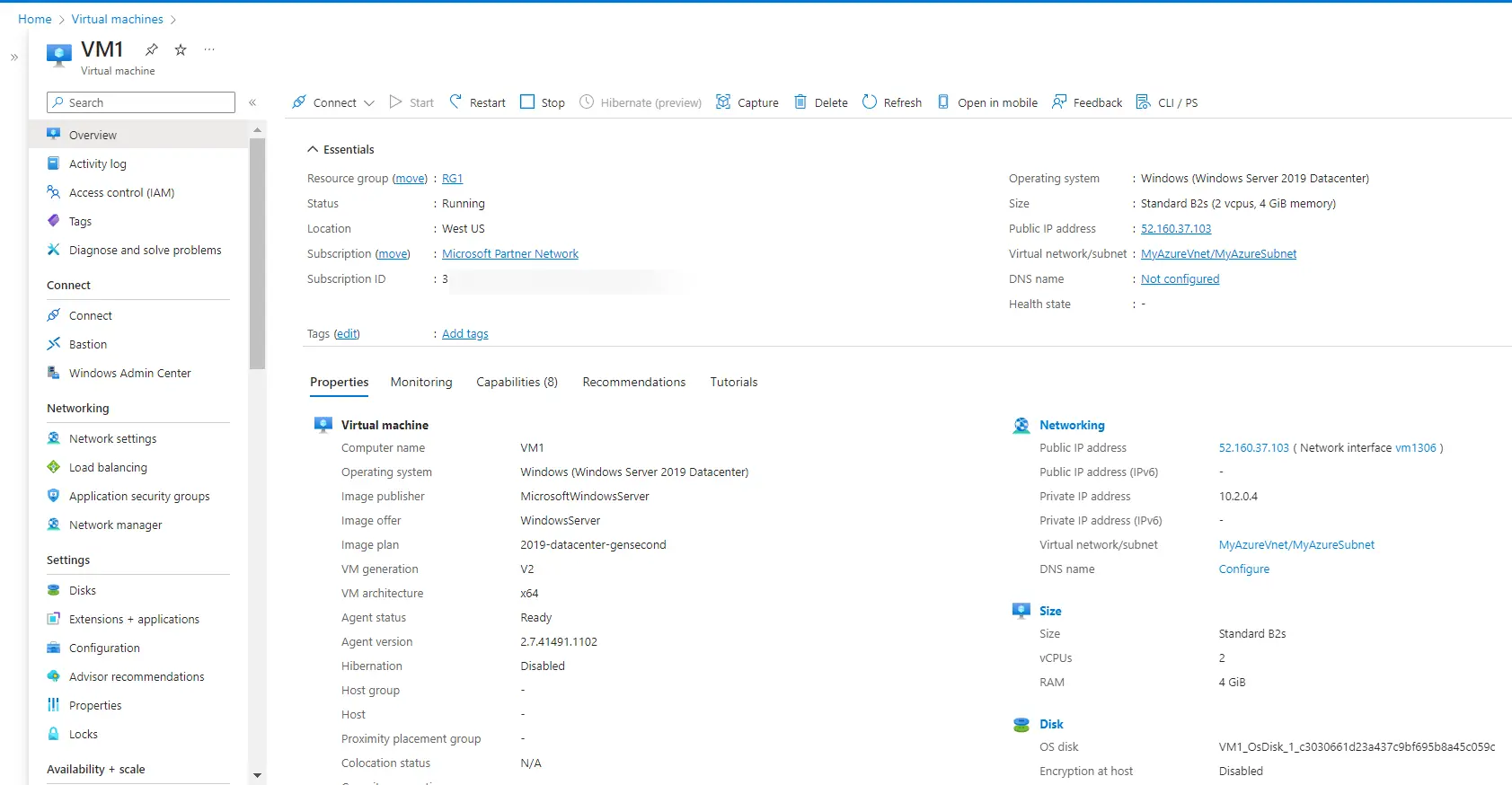Expand the far-left portal sidebar
The height and width of the screenshot is (785, 1512).
14,57
